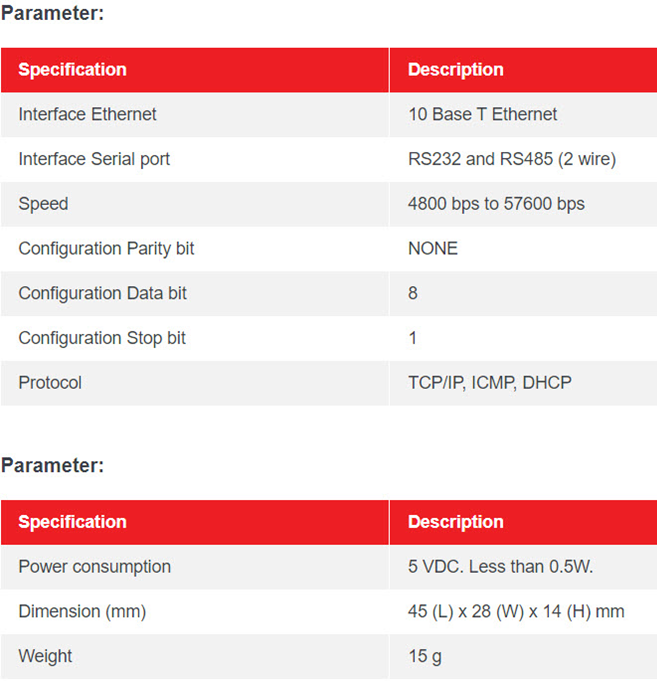Click 'Configuration Parity bit' label

(106, 248)
